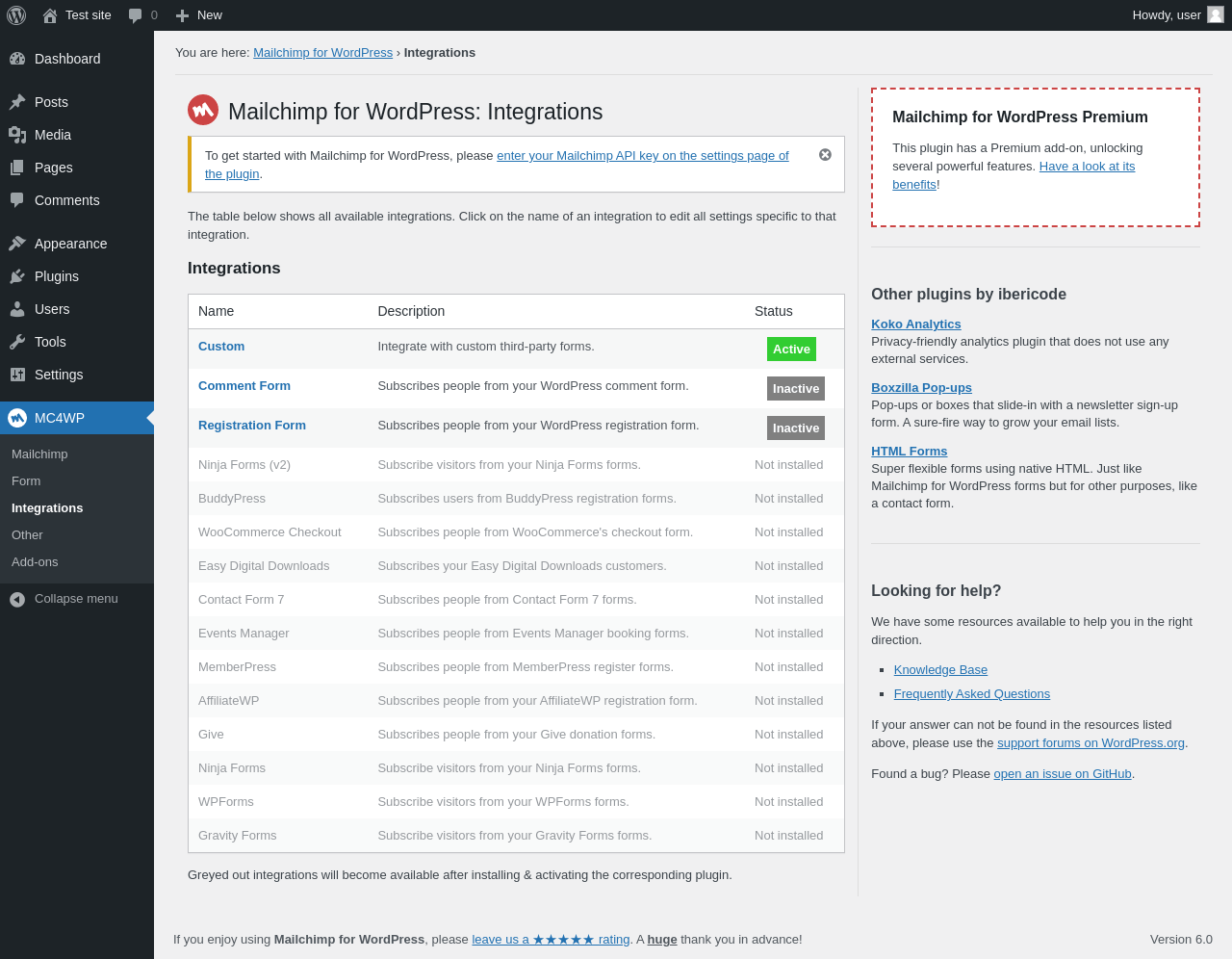Click the Plugins plug icon

click(x=17, y=276)
